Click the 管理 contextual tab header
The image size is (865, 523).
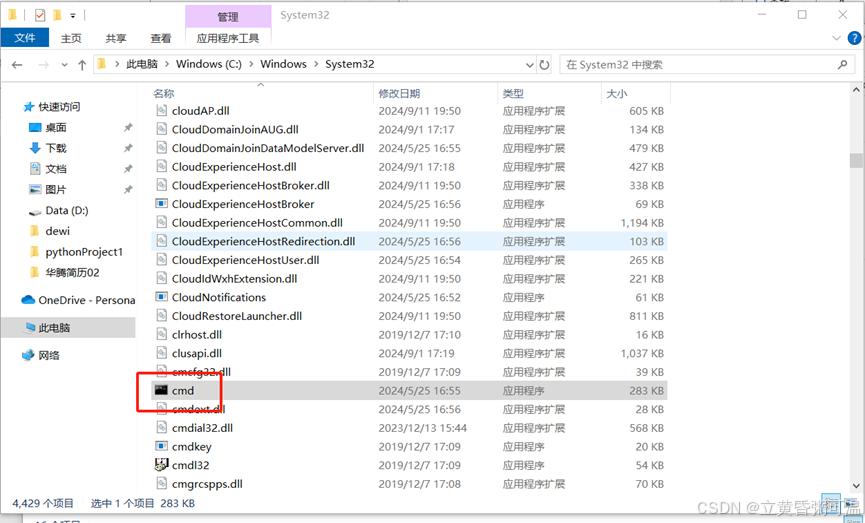[228, 17]
